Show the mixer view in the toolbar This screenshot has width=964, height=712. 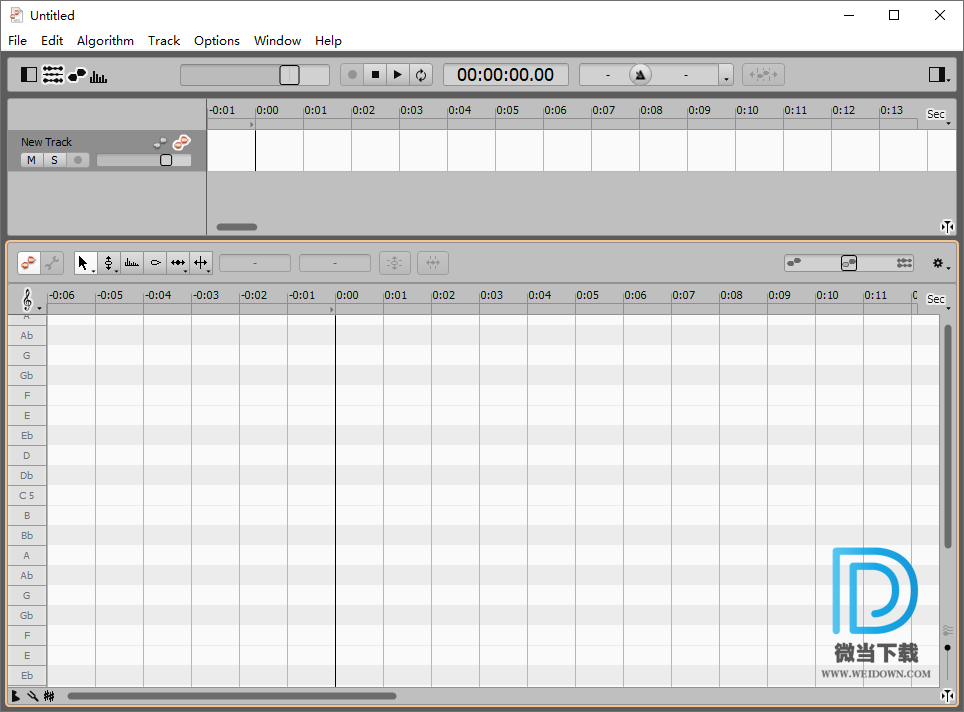53,74
